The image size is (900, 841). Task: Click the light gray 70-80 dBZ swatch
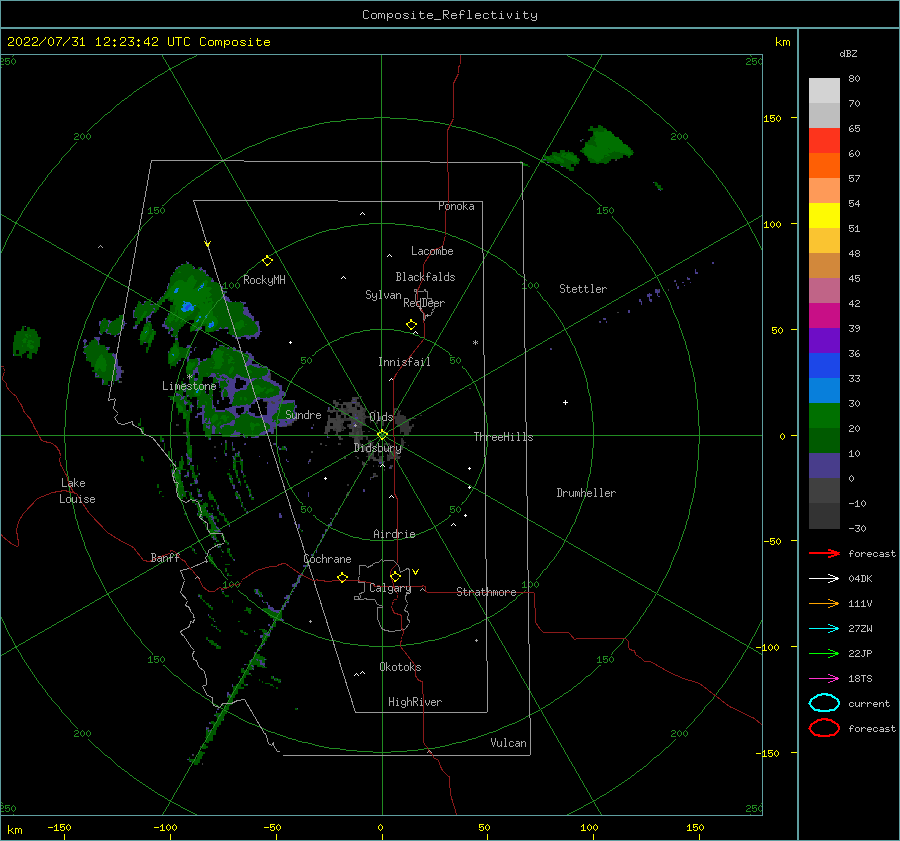tap(824, 91)
